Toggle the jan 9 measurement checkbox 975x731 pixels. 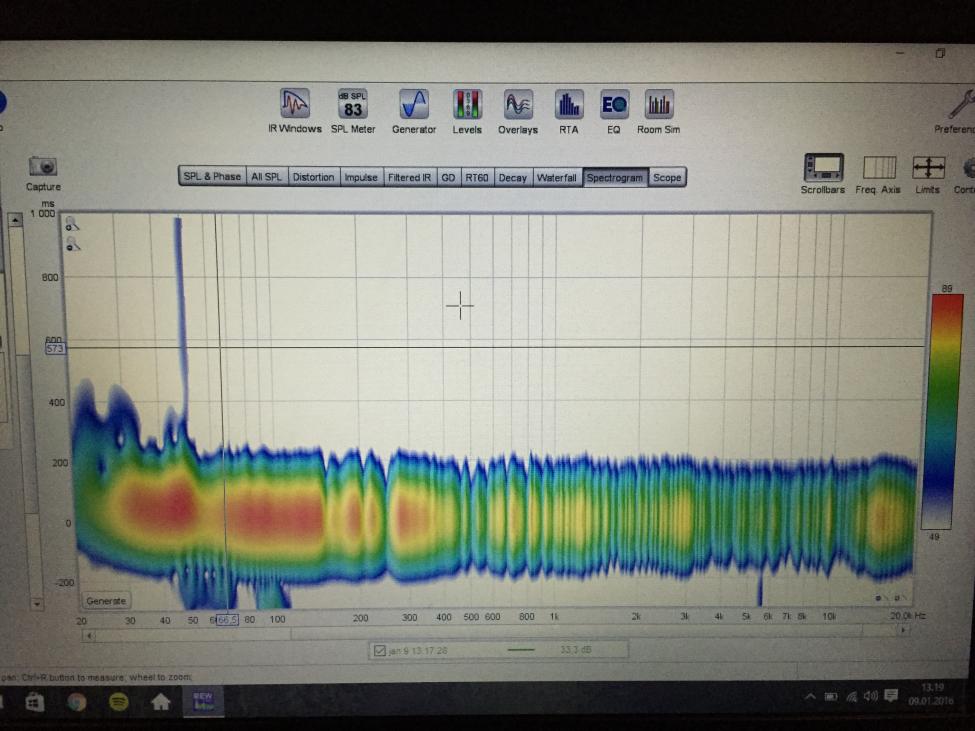[x=379, y=650]
